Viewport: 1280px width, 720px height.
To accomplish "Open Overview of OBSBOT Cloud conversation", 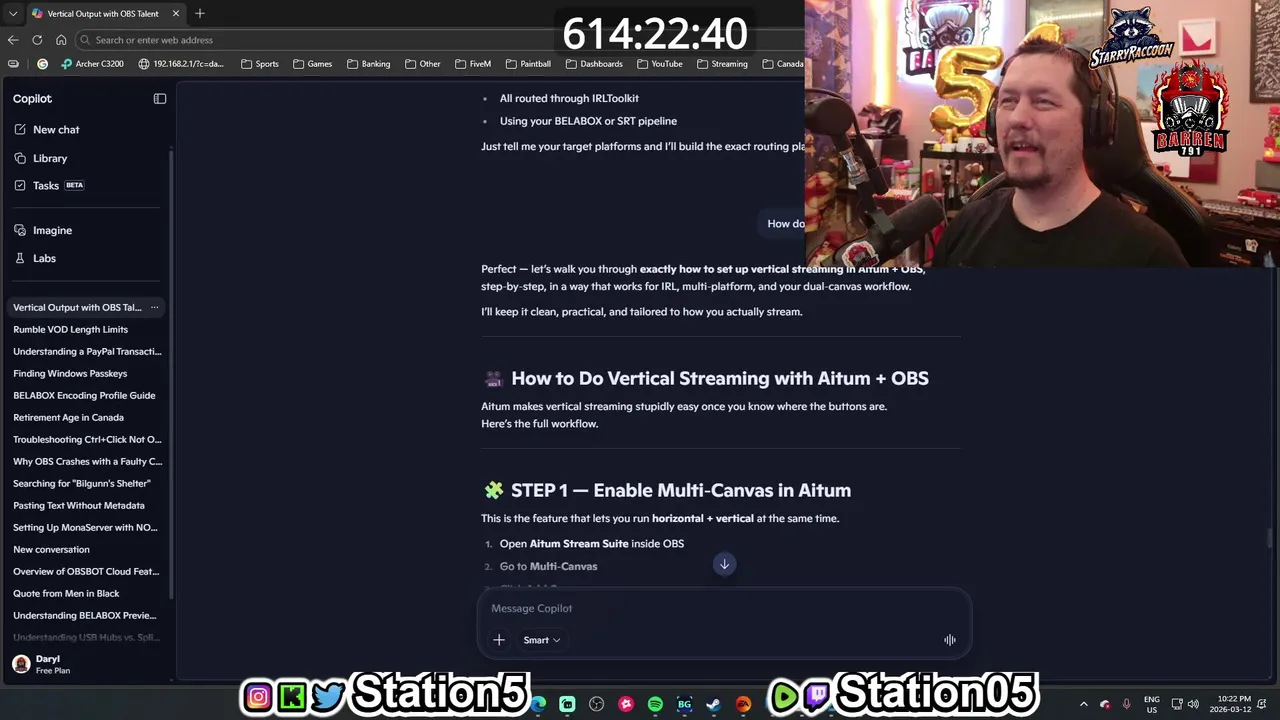I will (x=86, y=571).
